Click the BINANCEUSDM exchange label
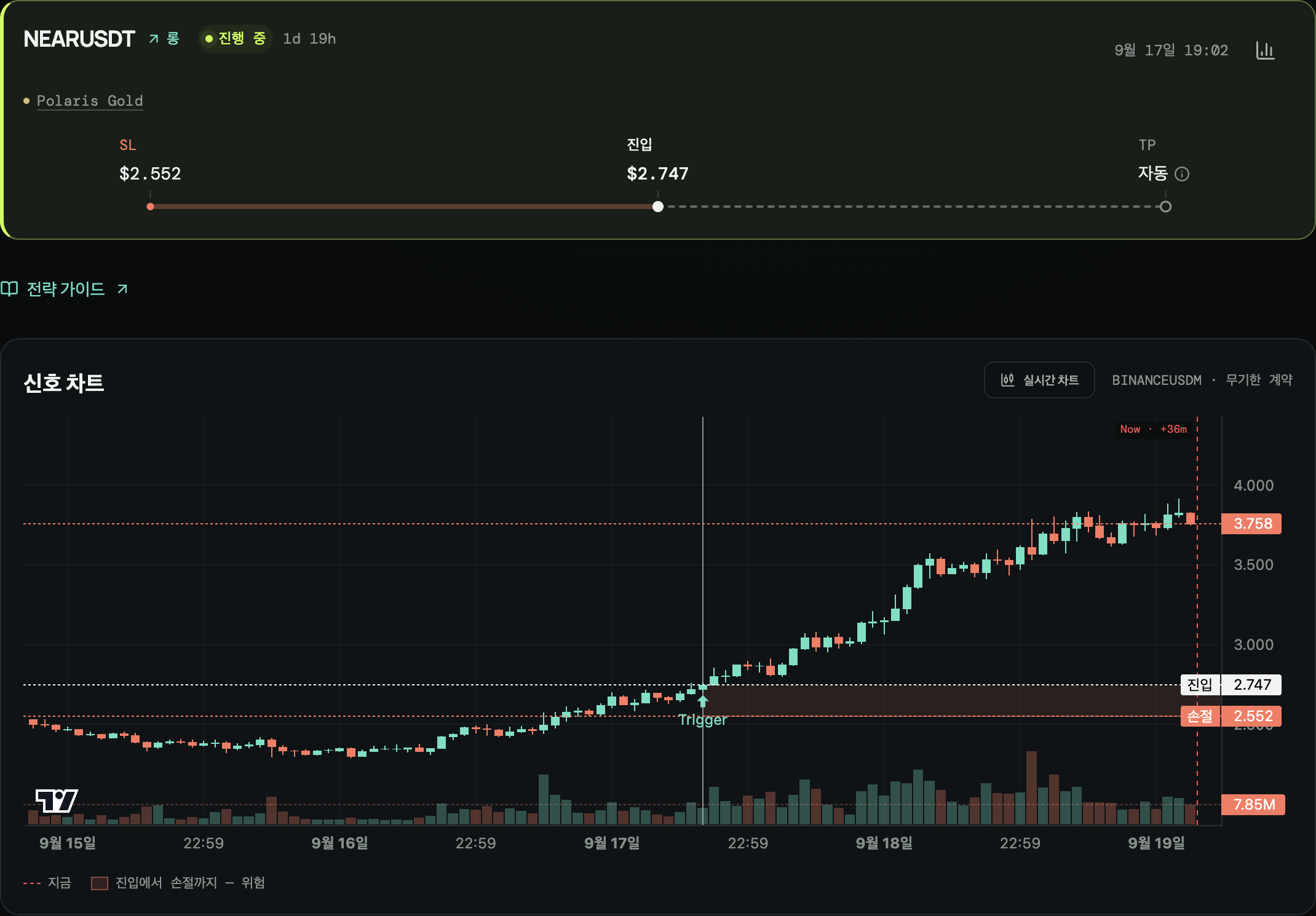The height and width of the screenshot is (916, 1316). pos(1156,380)
